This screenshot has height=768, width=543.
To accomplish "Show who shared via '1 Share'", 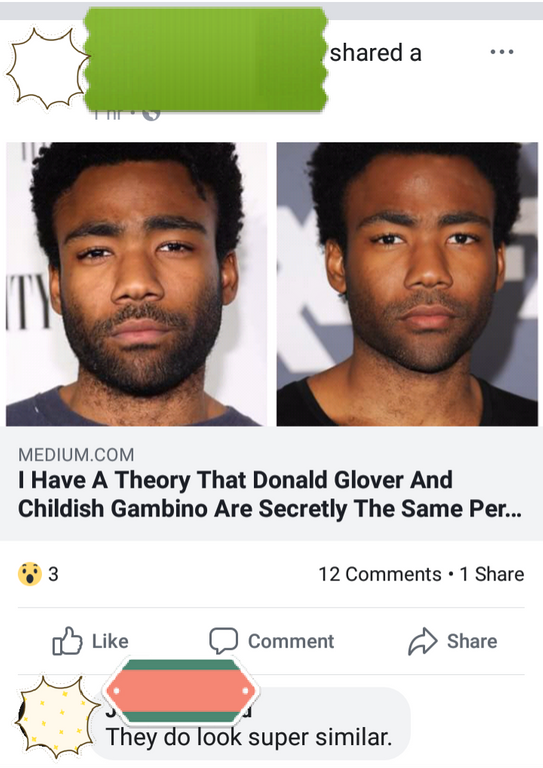I will click(492, 574).
